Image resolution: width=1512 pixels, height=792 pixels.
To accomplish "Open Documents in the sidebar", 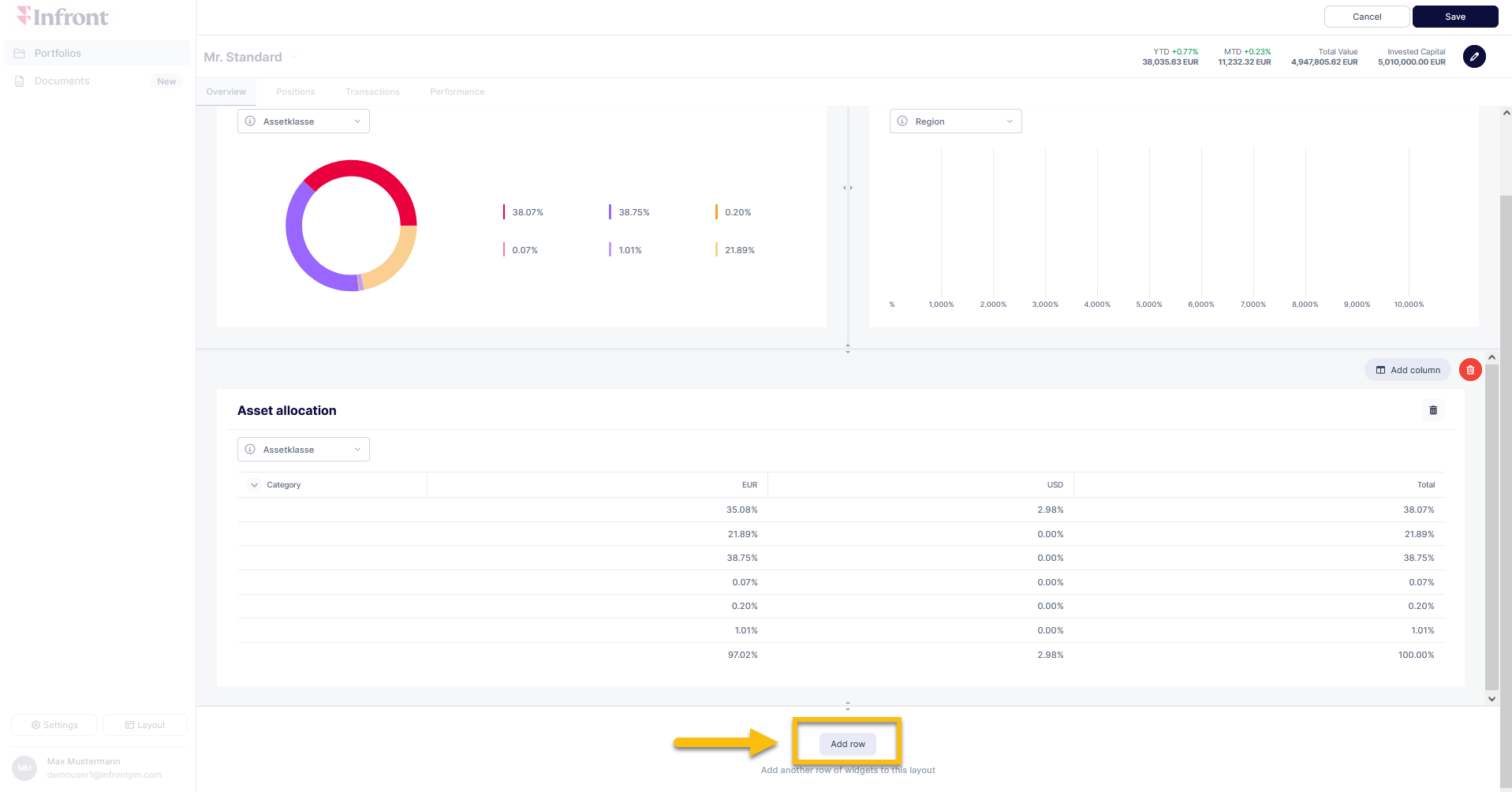I will click(x=62, y=81).
